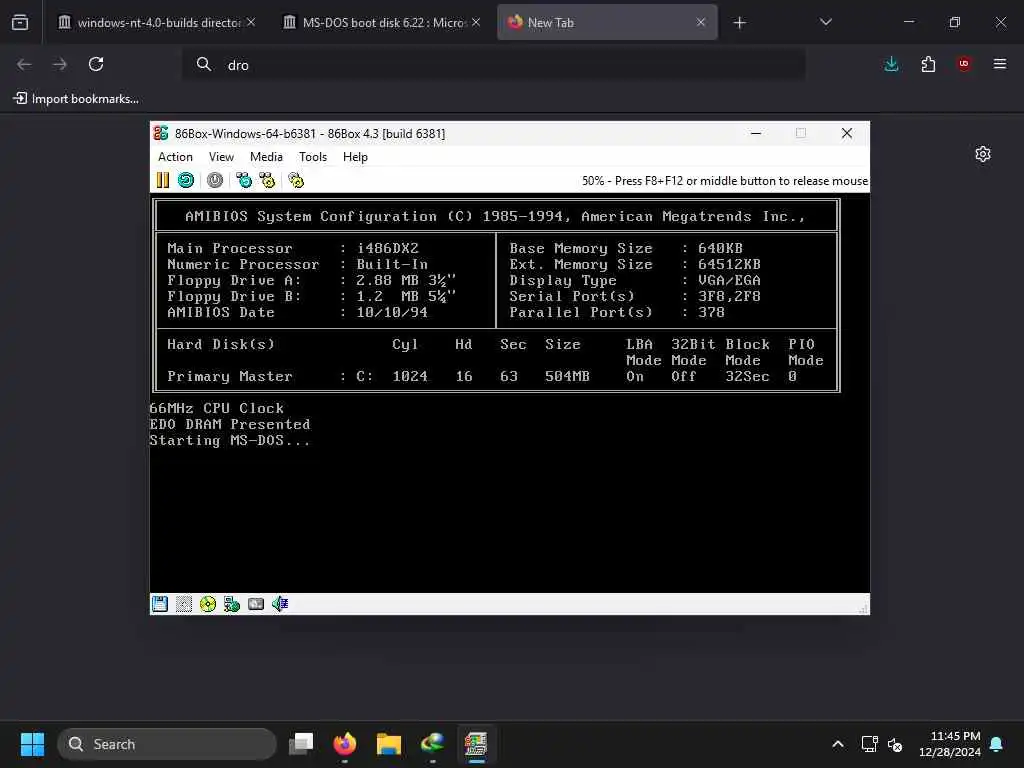Open File Explorer from the taskbar

(x=389, y=744)
